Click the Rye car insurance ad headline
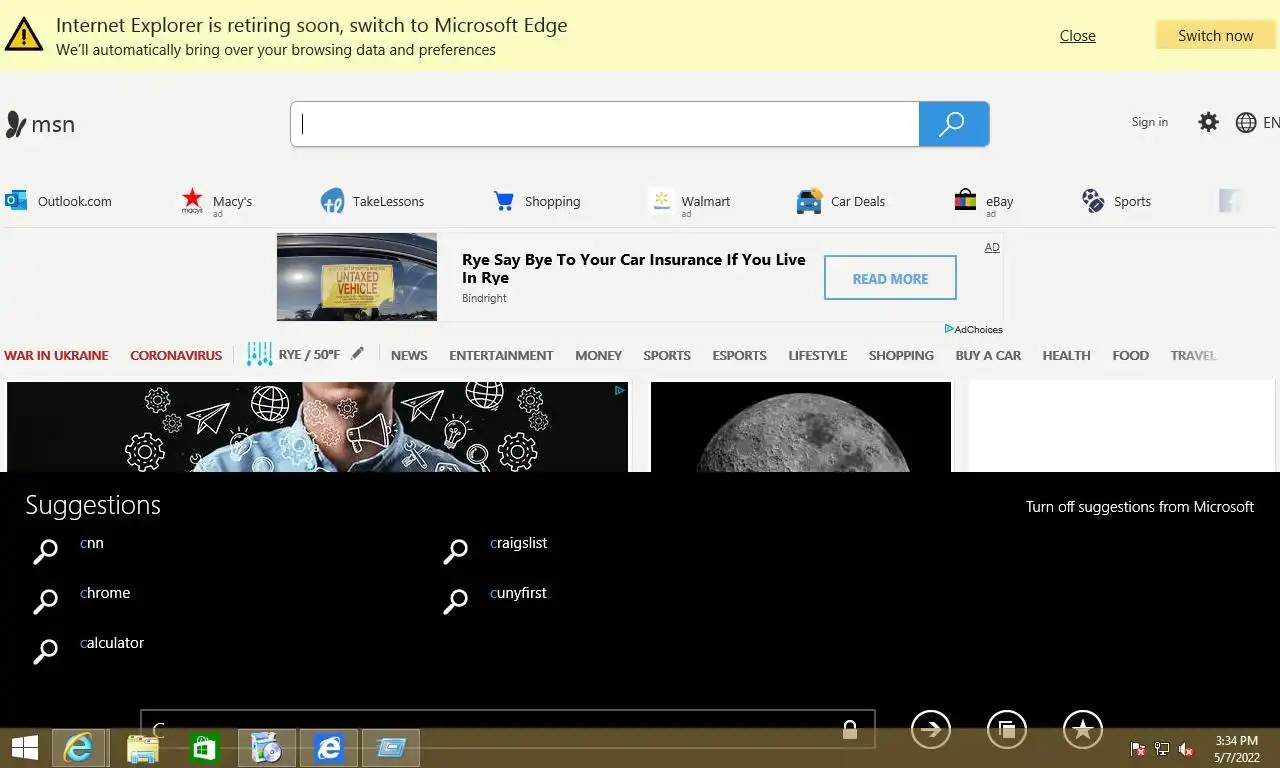 [x=634, y=268]
